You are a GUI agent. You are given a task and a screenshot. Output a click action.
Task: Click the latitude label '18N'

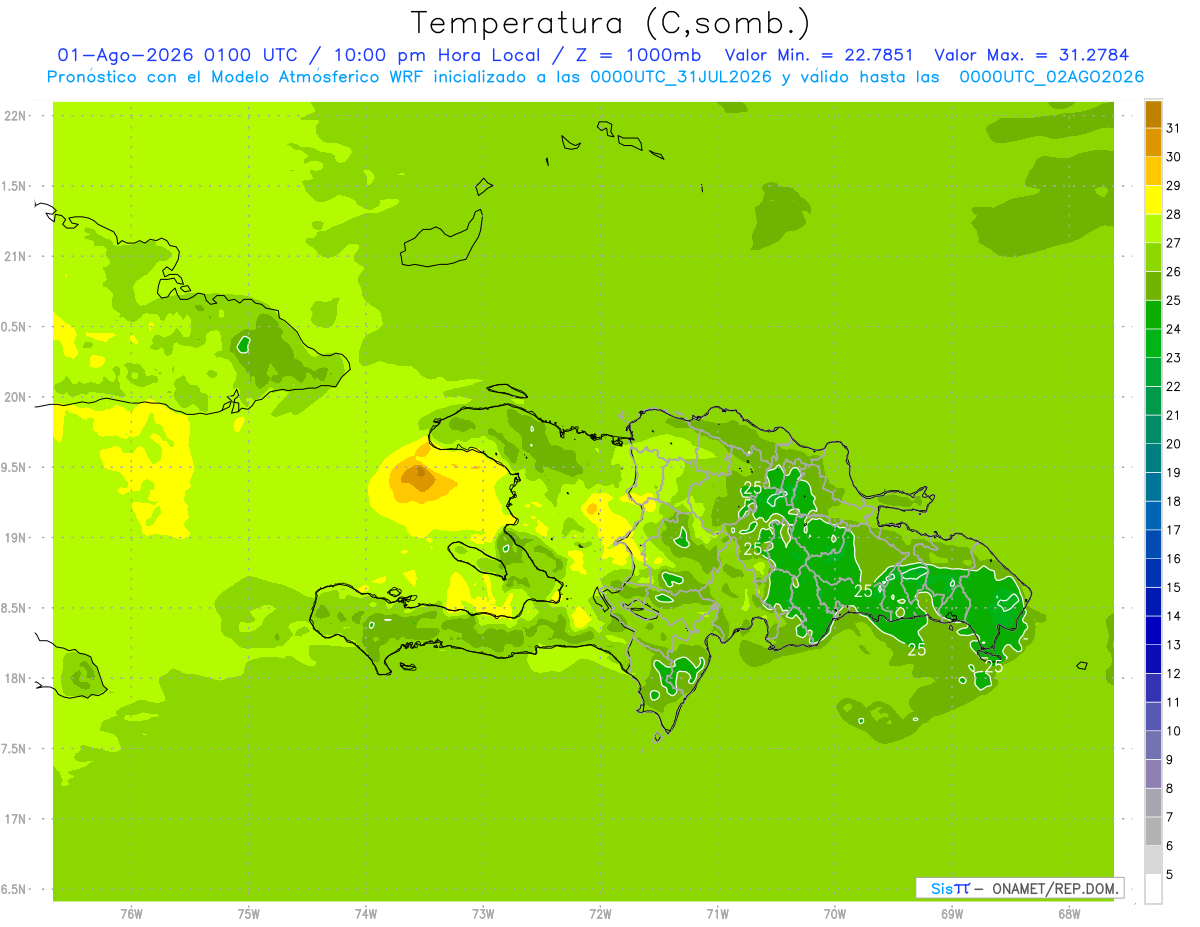(15, 678)
